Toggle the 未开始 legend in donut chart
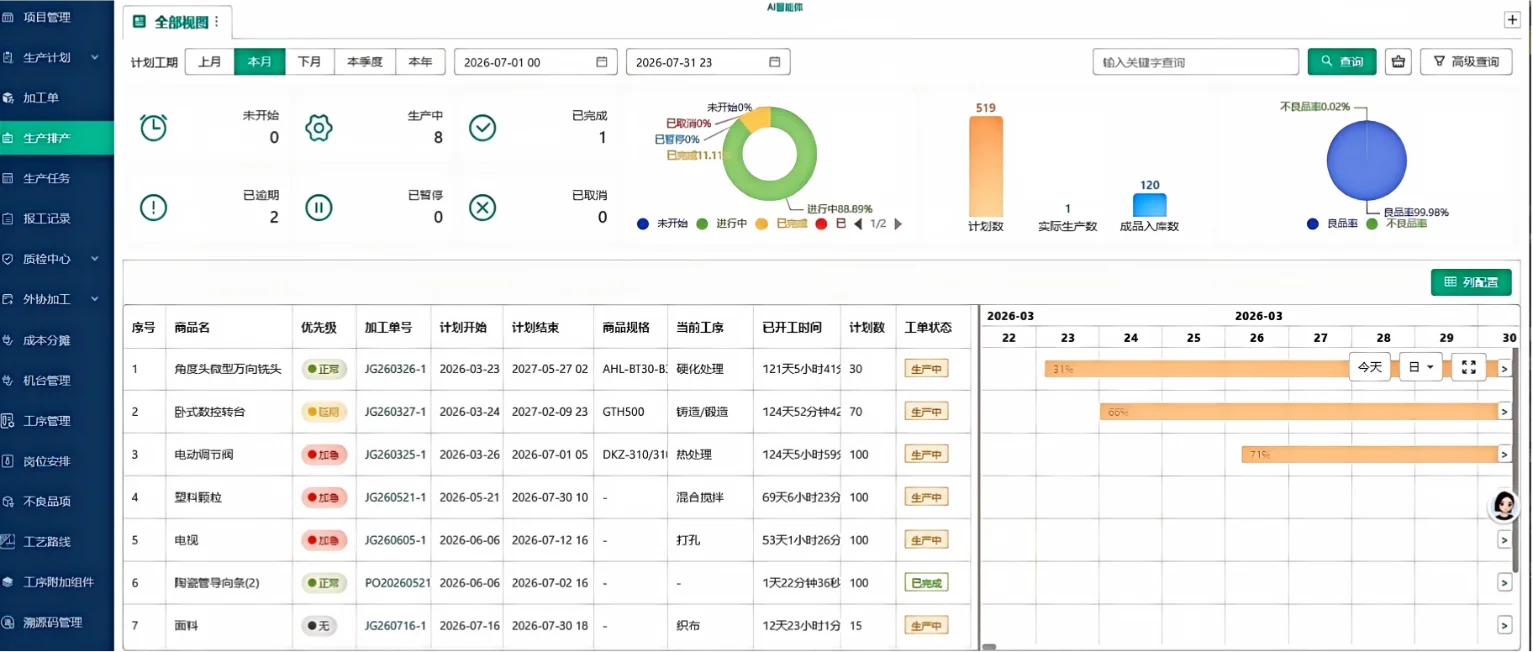Image resolution: width=1533 pixels, height=652 pixels. 663,224
